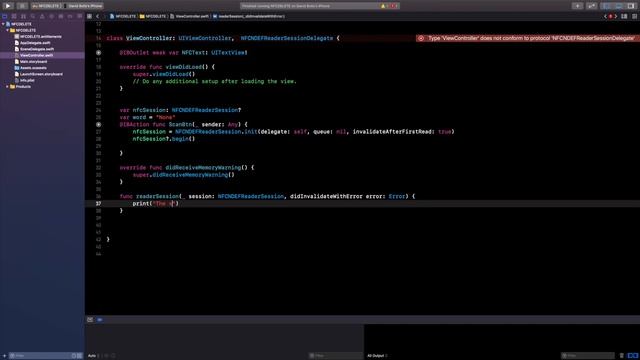Expand the Products folder
This screenshot has width=640, height=360.
point(8,87)
